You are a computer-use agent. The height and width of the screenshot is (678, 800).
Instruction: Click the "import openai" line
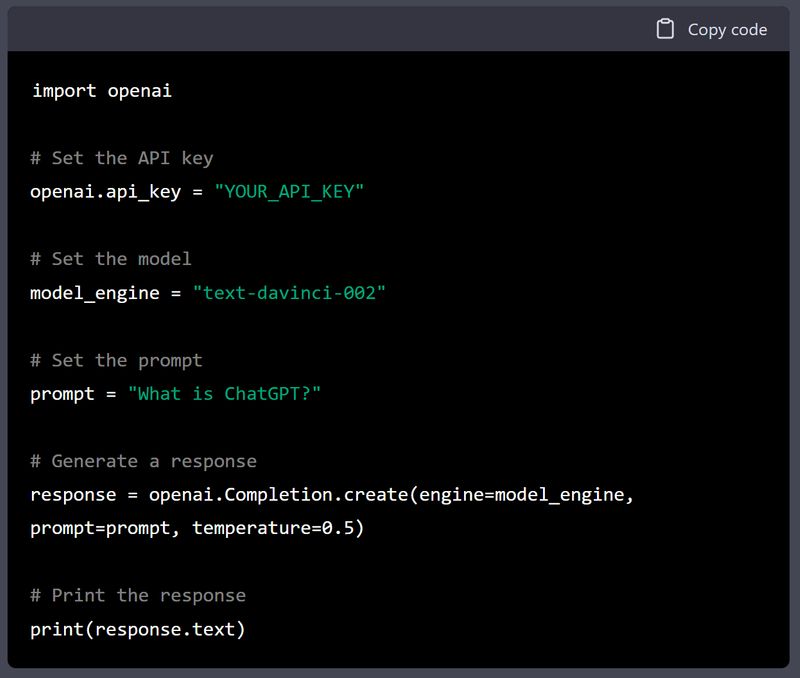click(x=101, y=91)
